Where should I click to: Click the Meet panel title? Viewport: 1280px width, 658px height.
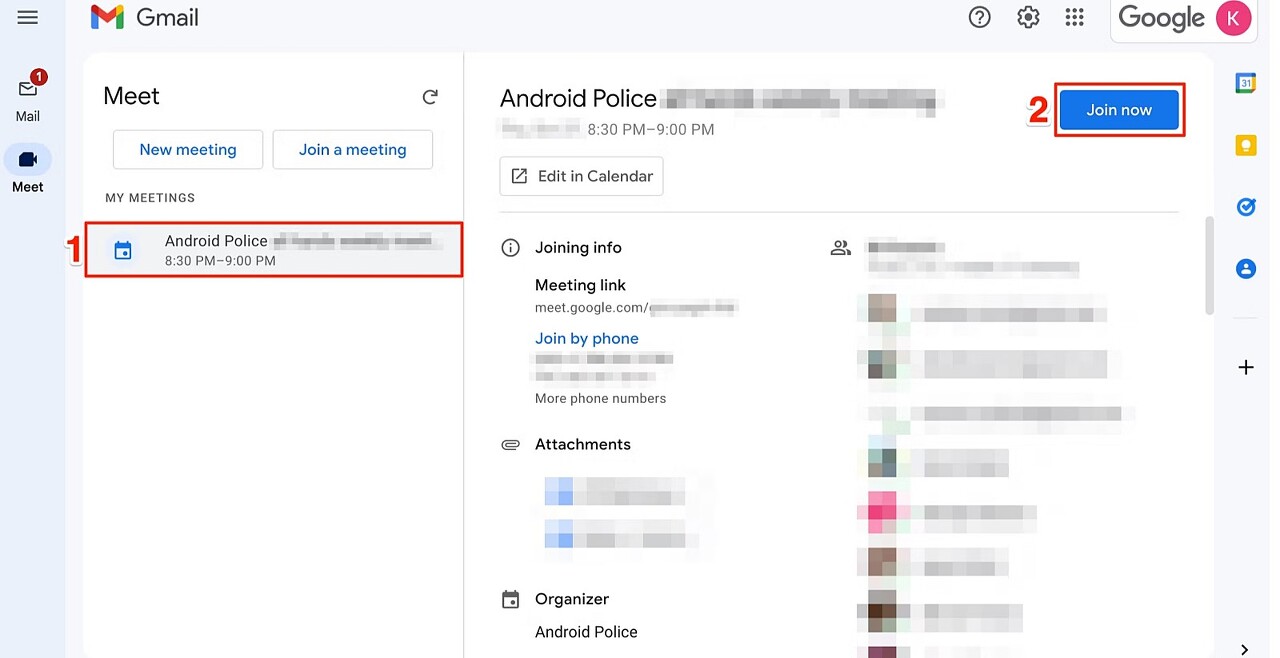click(131, 96)
